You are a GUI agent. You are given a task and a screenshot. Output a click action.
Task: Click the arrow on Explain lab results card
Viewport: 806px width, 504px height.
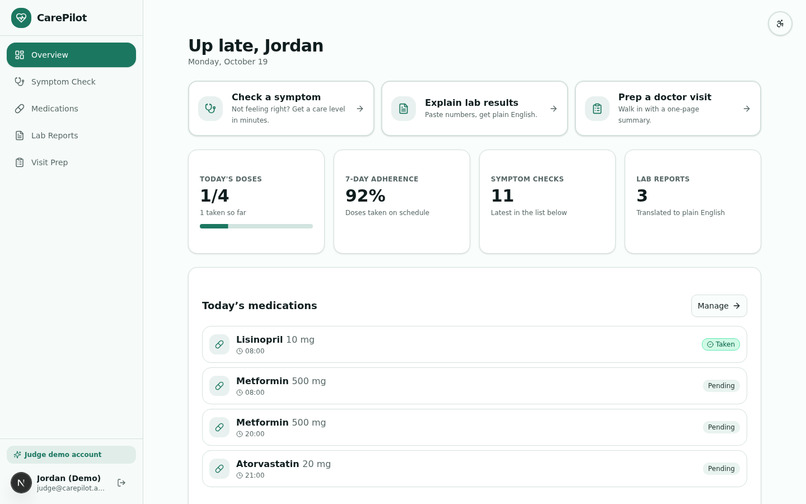click(x=553, y=109)
